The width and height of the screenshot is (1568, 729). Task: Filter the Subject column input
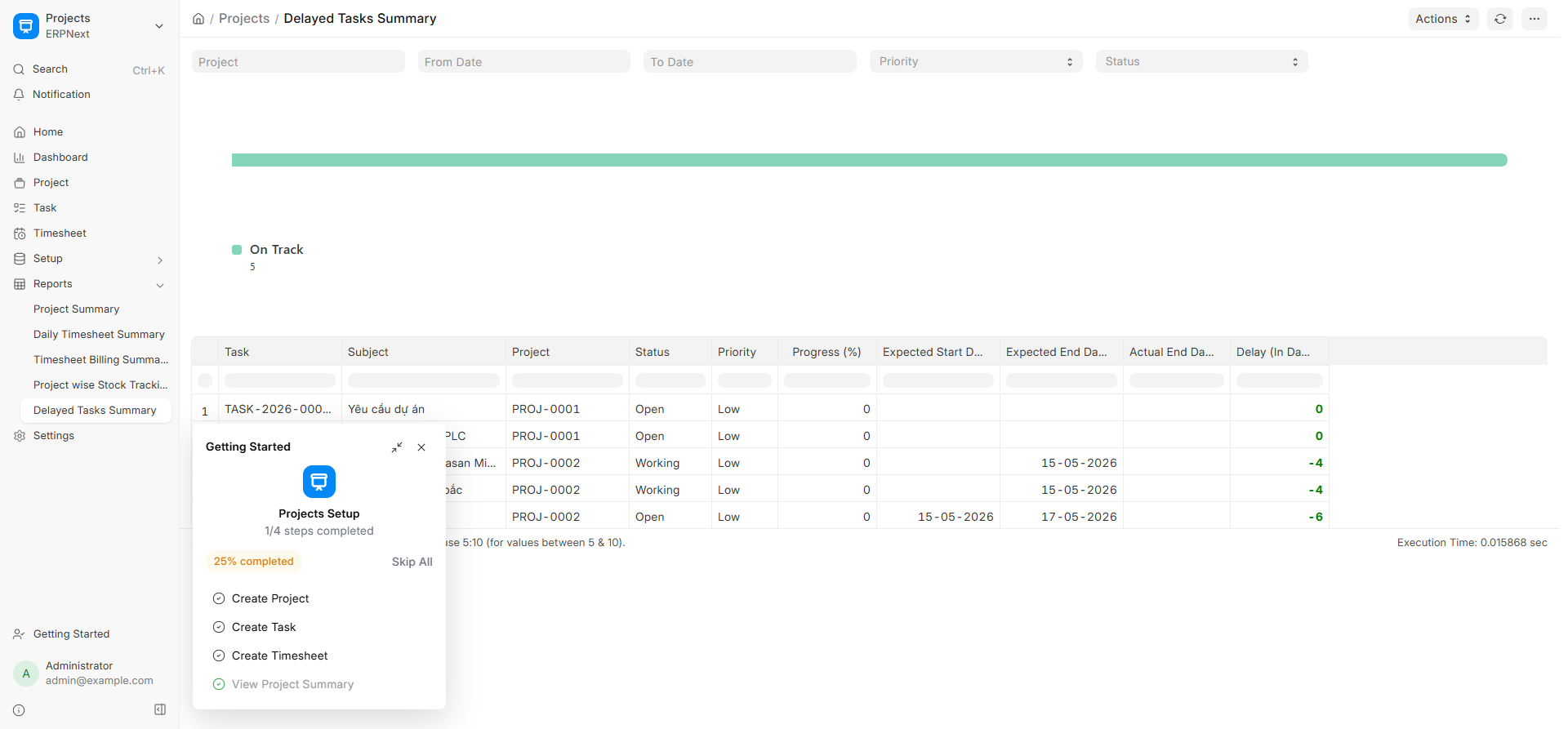[x=423, y=380]
